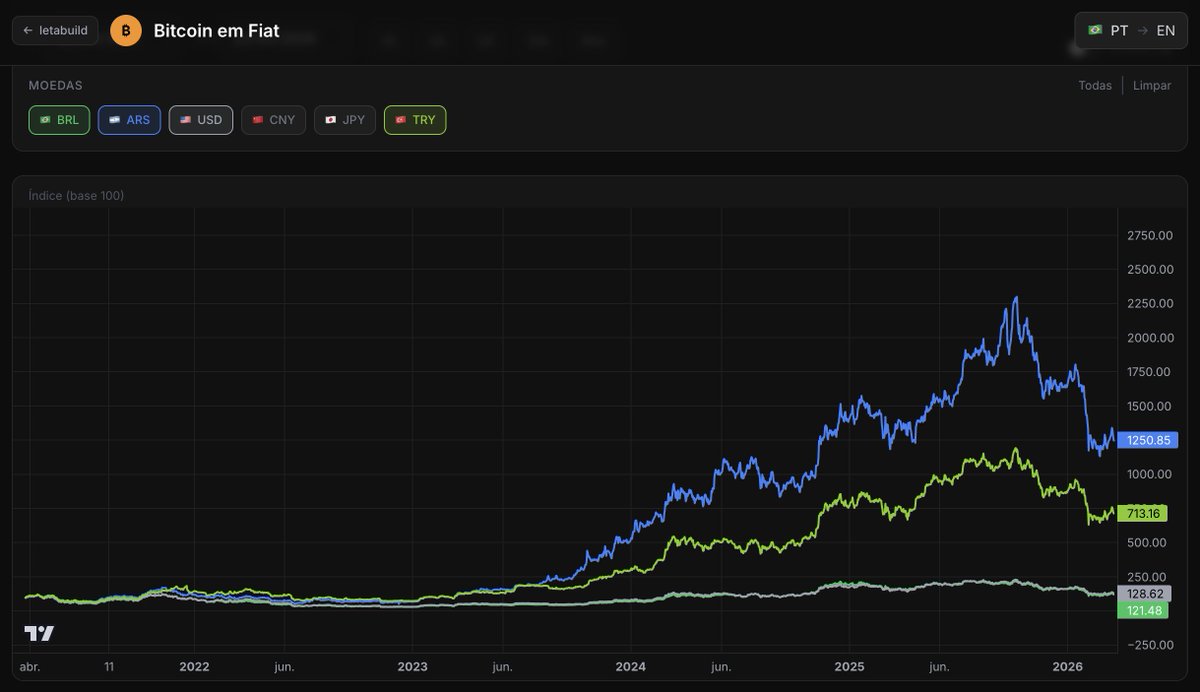Image resolution: width=1200 pixels, height=692 pixels.
Task: Enable the CNY currency chip
Action: tap(273, 120)
